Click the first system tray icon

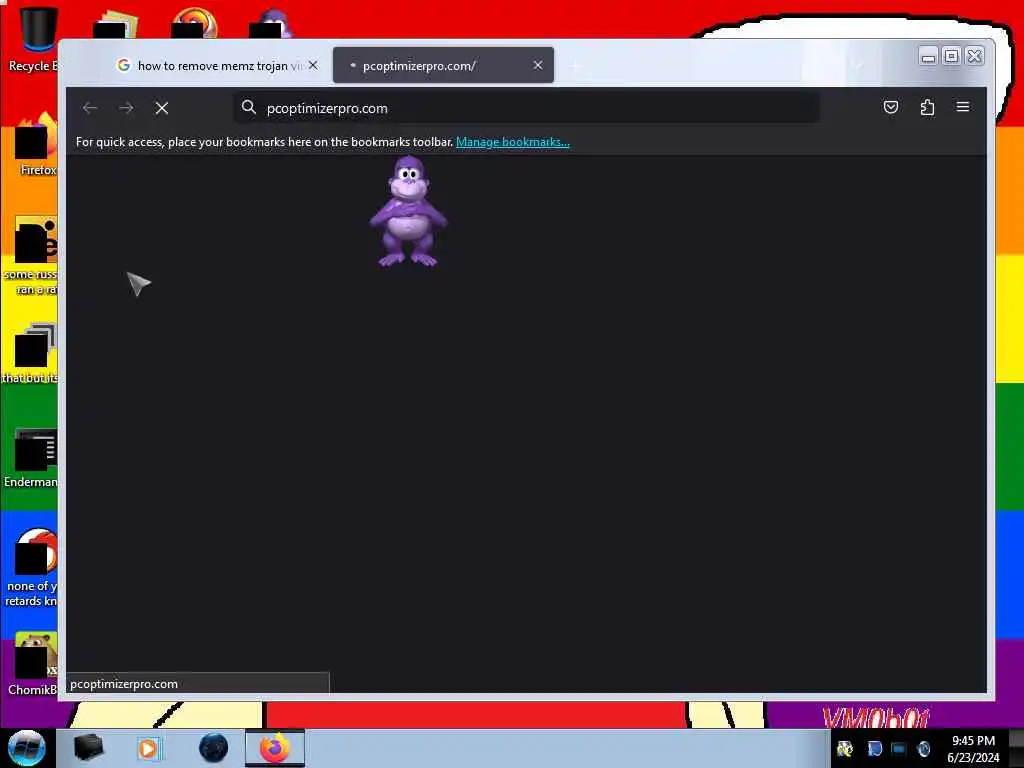click(x=845, y=748)
